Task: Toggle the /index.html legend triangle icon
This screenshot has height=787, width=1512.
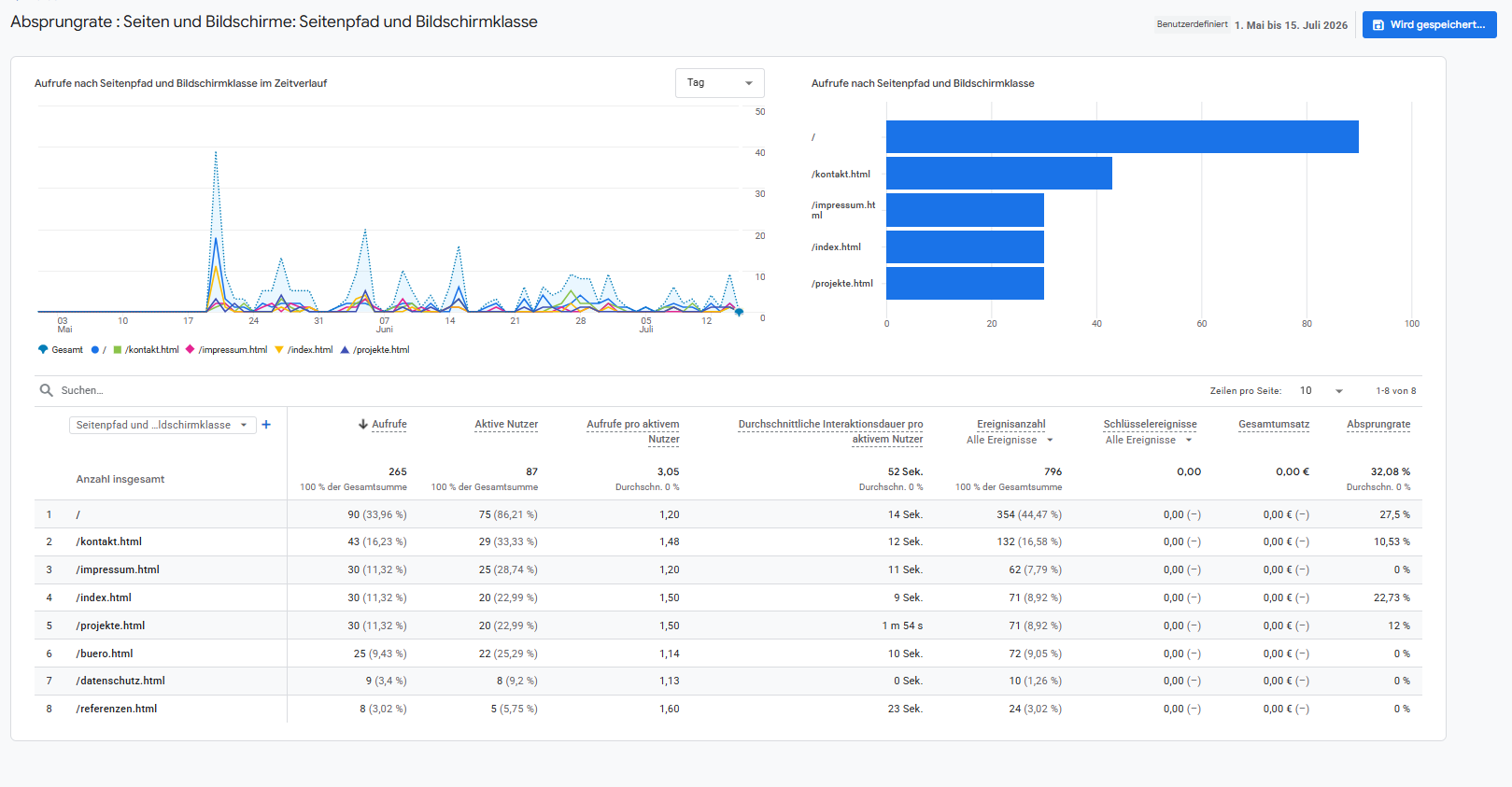Action: pos(279,350)
